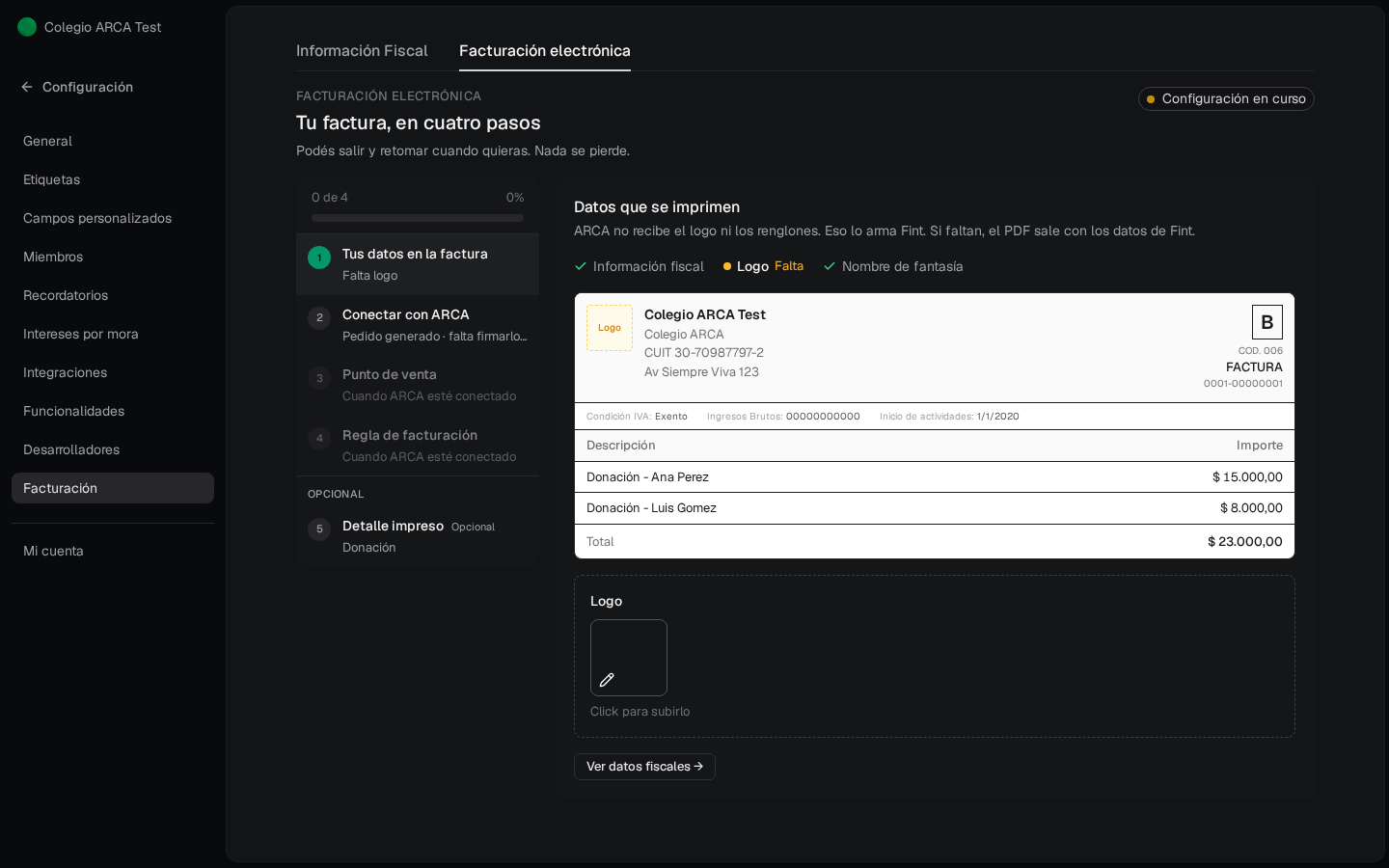Click invoice number 0001-00000001
This screenshot has height=868, width=1389.
click(x=1243, y=384)
